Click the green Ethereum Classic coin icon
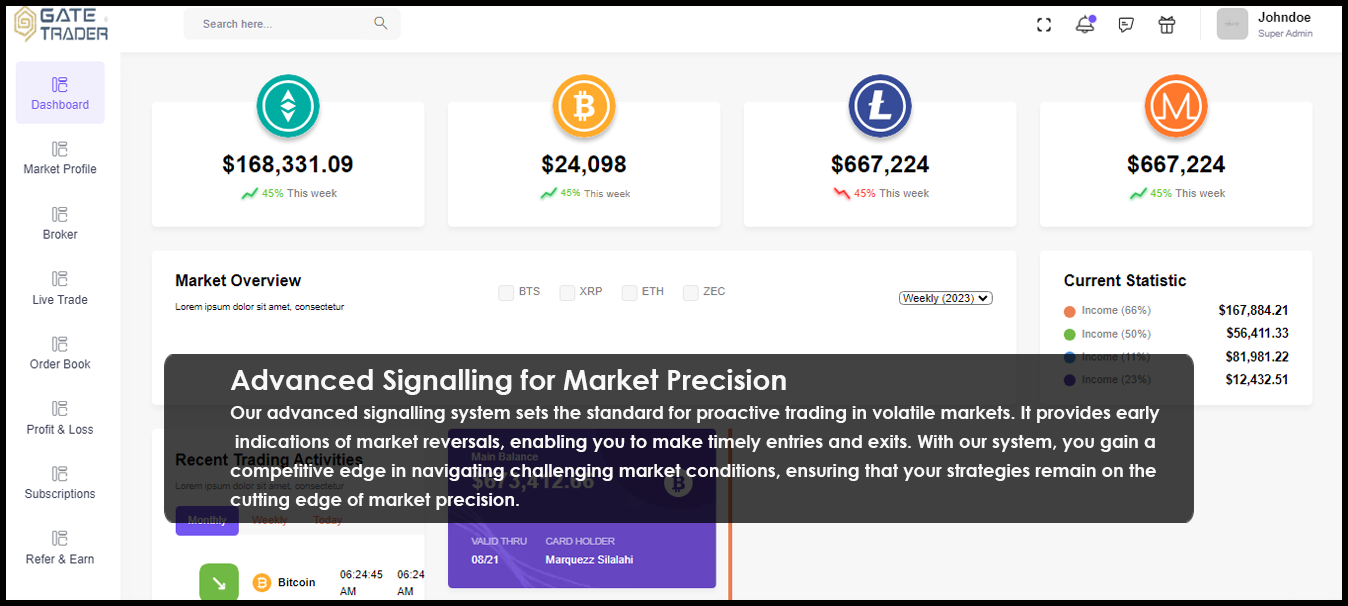1348x606 pixels. [x=288, y=106]
